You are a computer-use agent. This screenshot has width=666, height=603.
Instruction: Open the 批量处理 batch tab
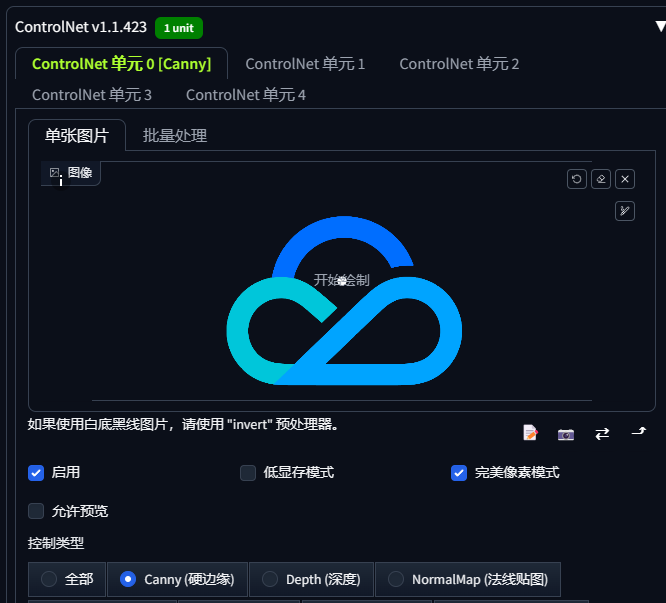(175, 135)
